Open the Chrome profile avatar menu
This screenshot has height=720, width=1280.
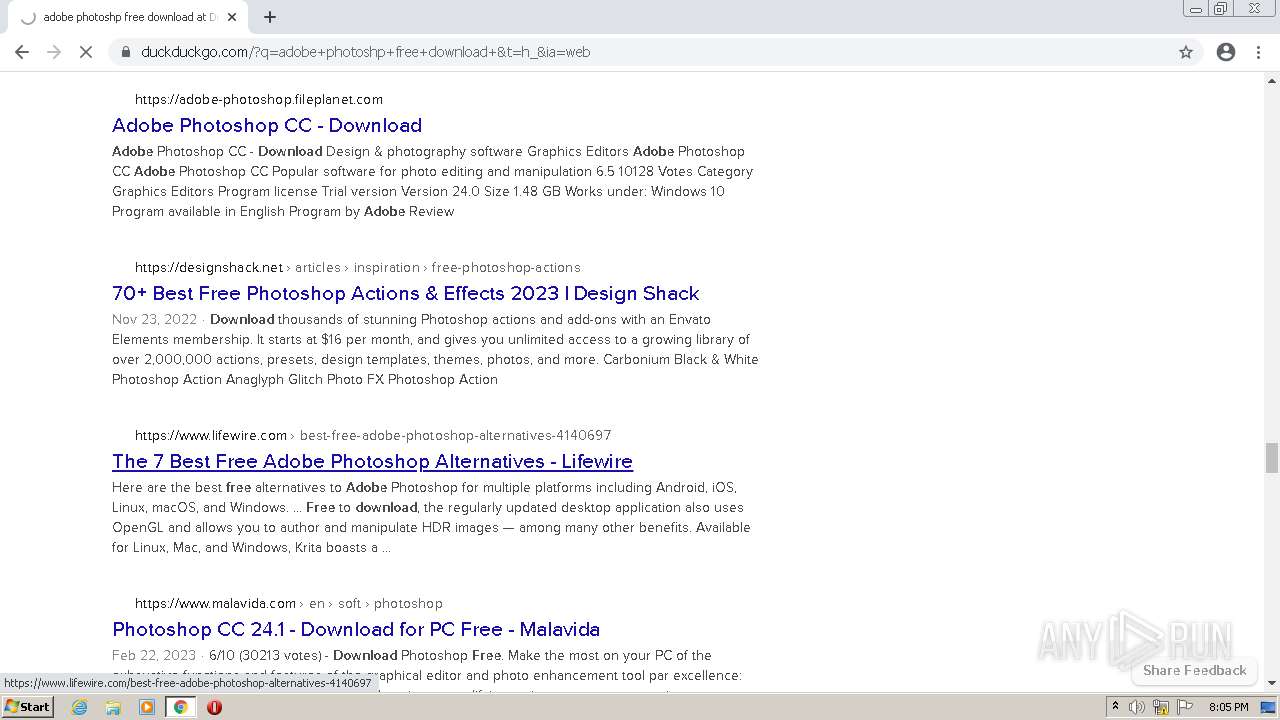tap(1226, 52)
